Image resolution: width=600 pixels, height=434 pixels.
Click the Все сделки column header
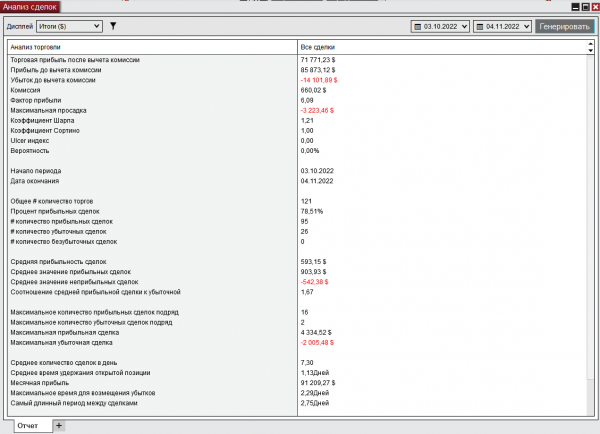442,47
